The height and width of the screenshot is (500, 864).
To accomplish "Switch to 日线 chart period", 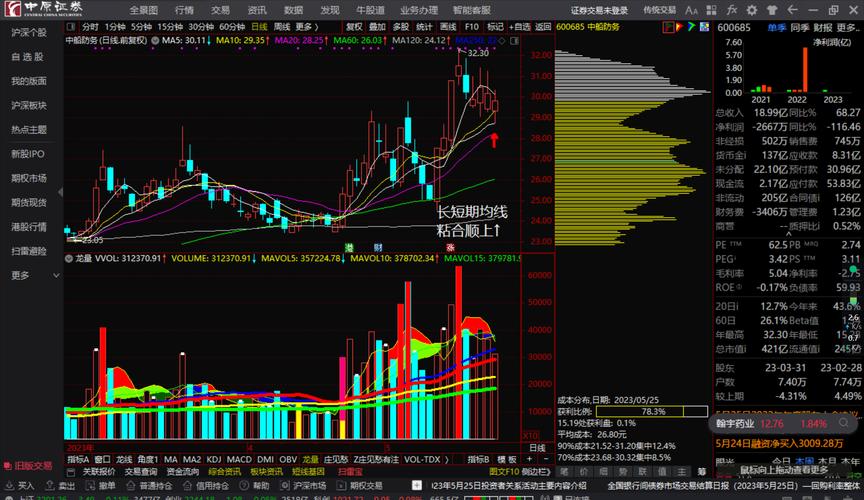I will pos(259,26).
